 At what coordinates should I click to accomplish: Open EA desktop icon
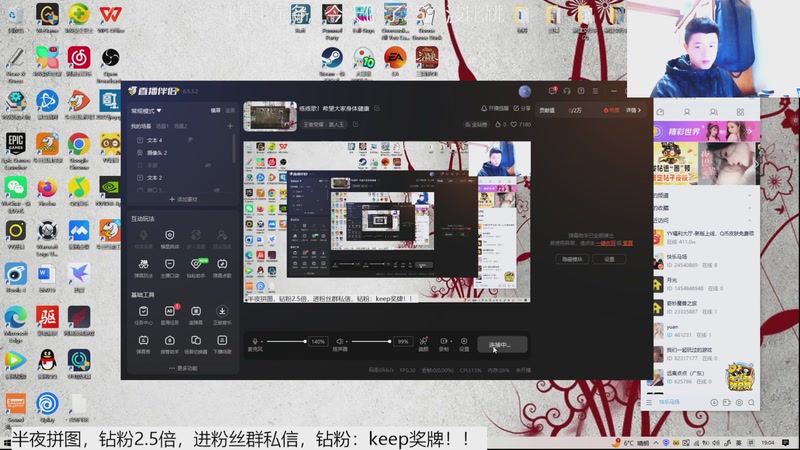tap(395, 62)
